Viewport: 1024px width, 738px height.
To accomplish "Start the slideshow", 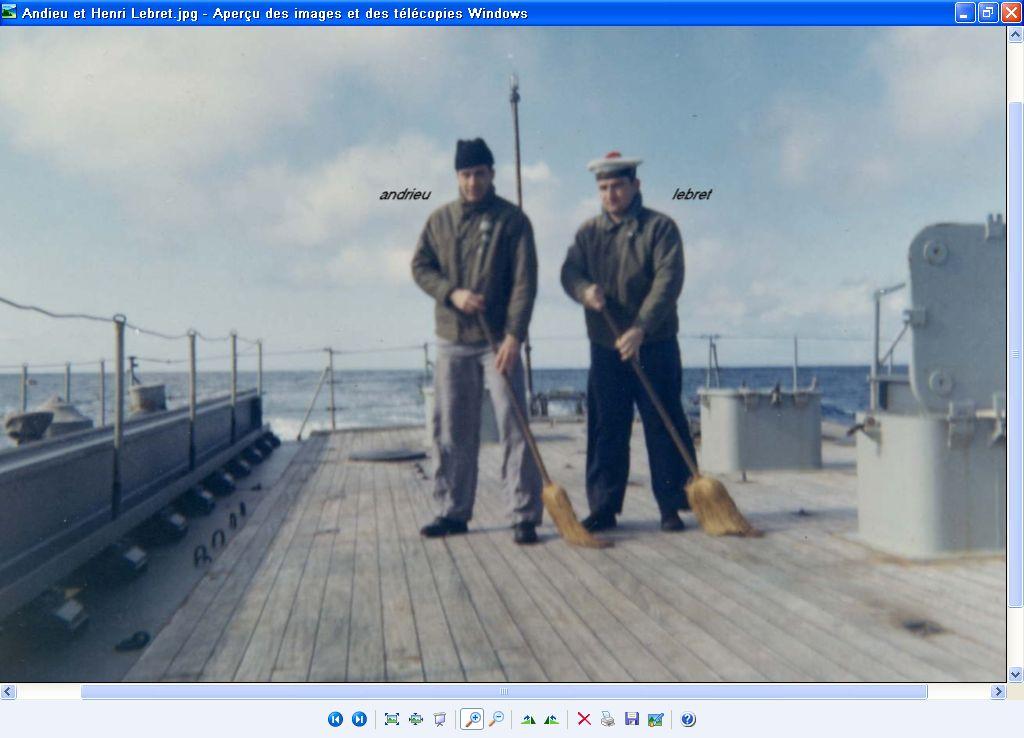I will [x=440, y=719].
